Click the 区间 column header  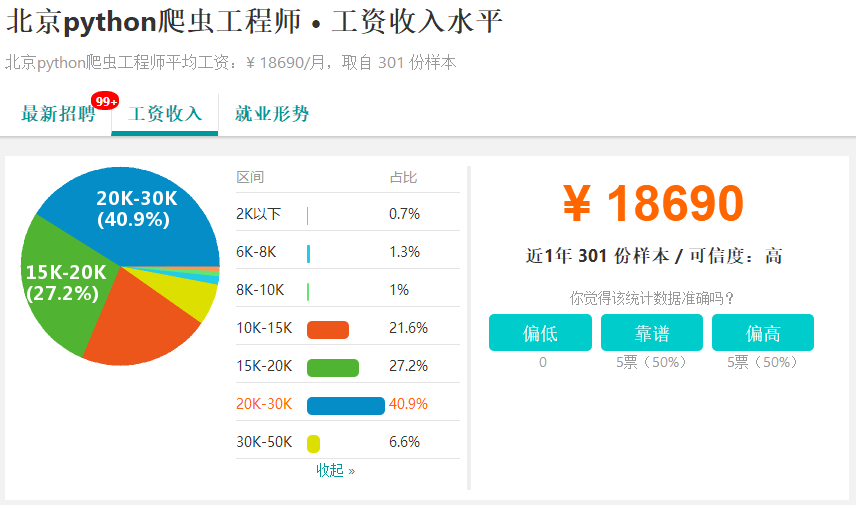click(250, 177)
